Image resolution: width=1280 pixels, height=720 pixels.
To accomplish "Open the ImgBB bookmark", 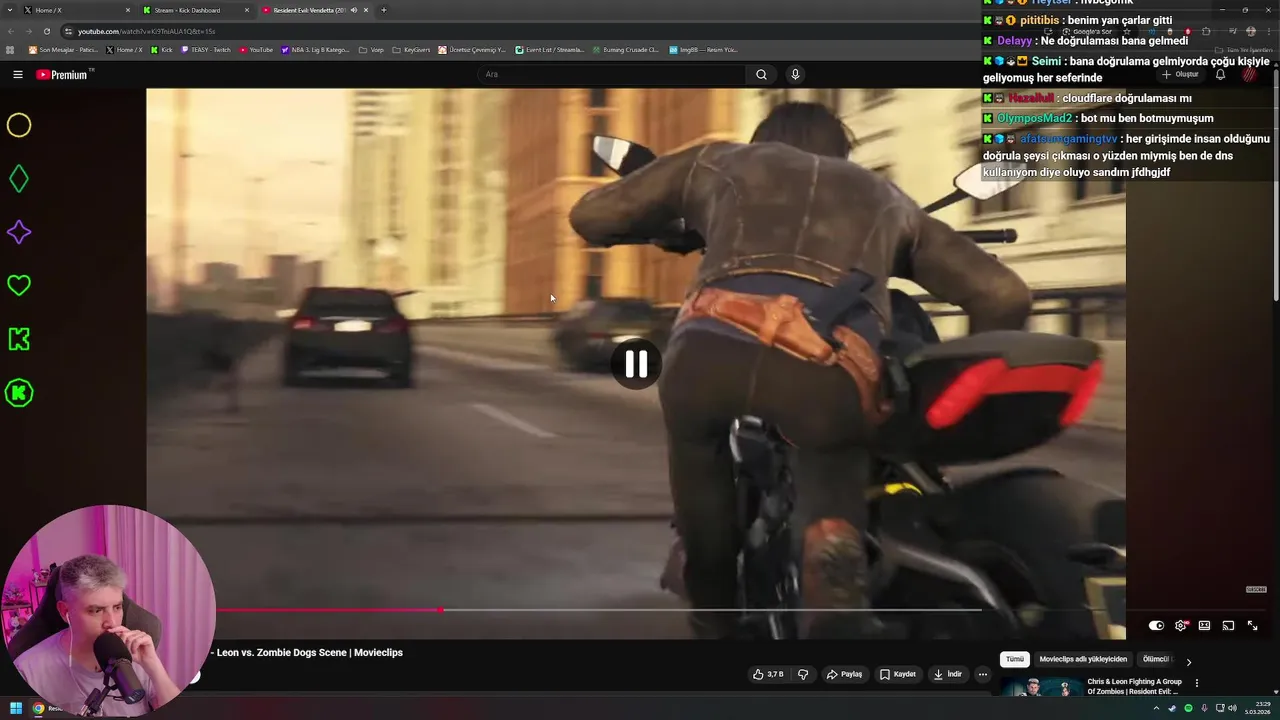I will pos(703,49).
